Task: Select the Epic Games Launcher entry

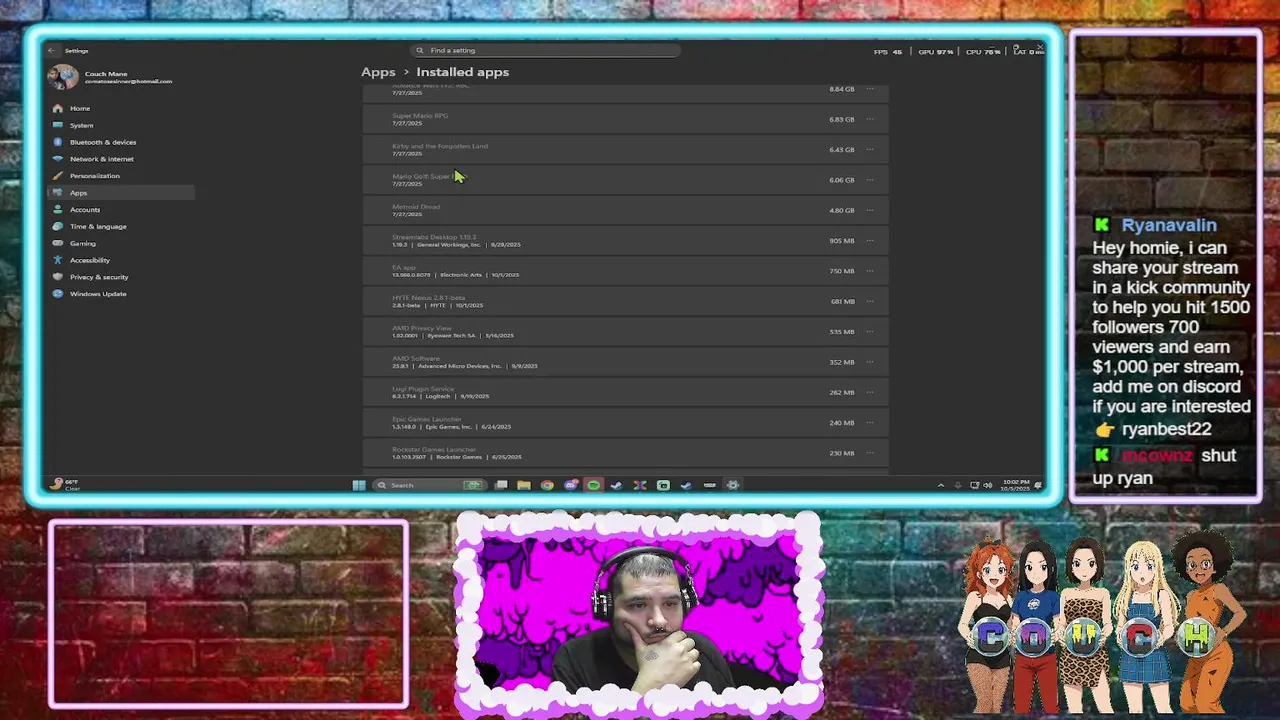Action: 625,422
